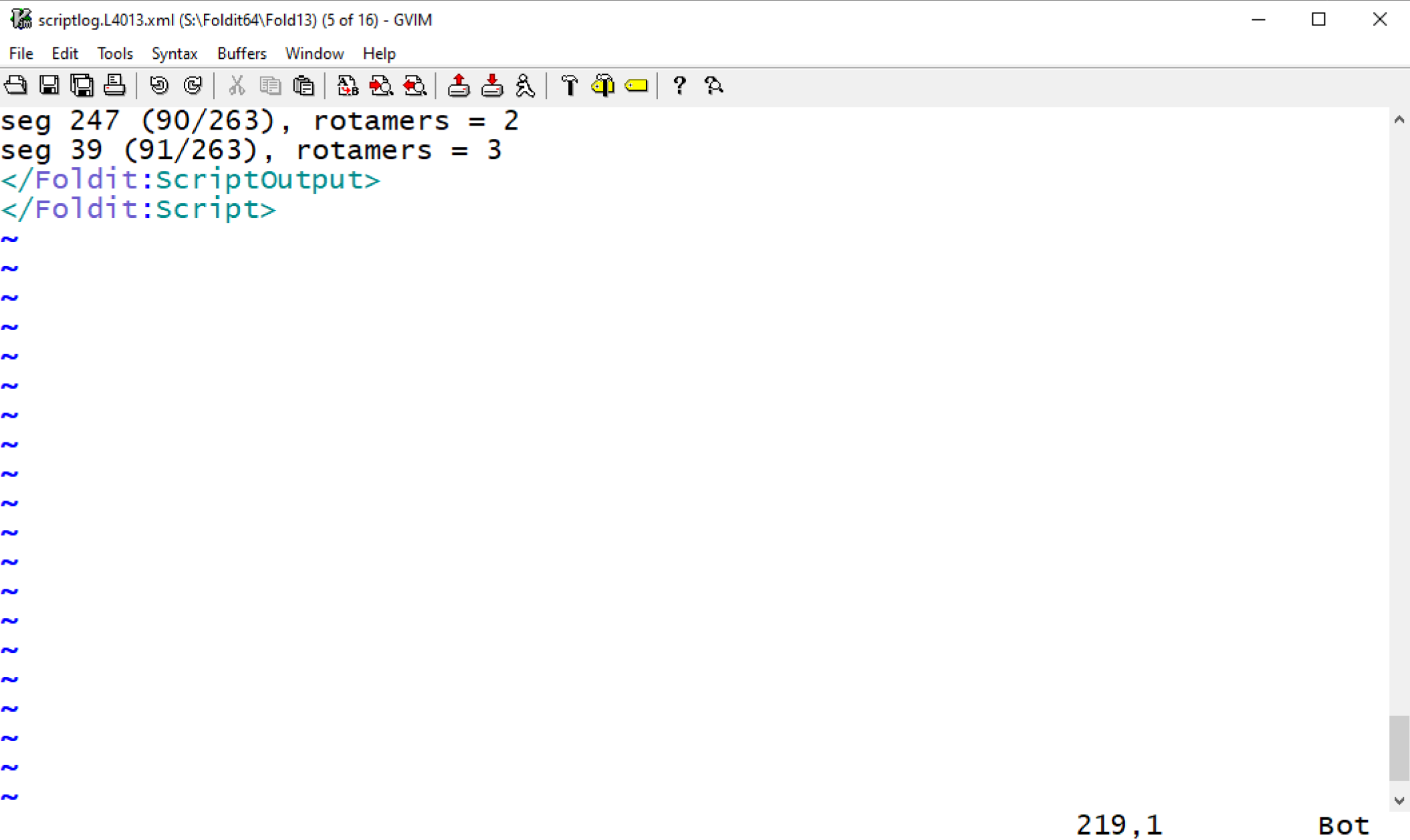This screenshot has width=1410, height=840.
Task: Click the Find Next icon
Action: pos(381,86)
